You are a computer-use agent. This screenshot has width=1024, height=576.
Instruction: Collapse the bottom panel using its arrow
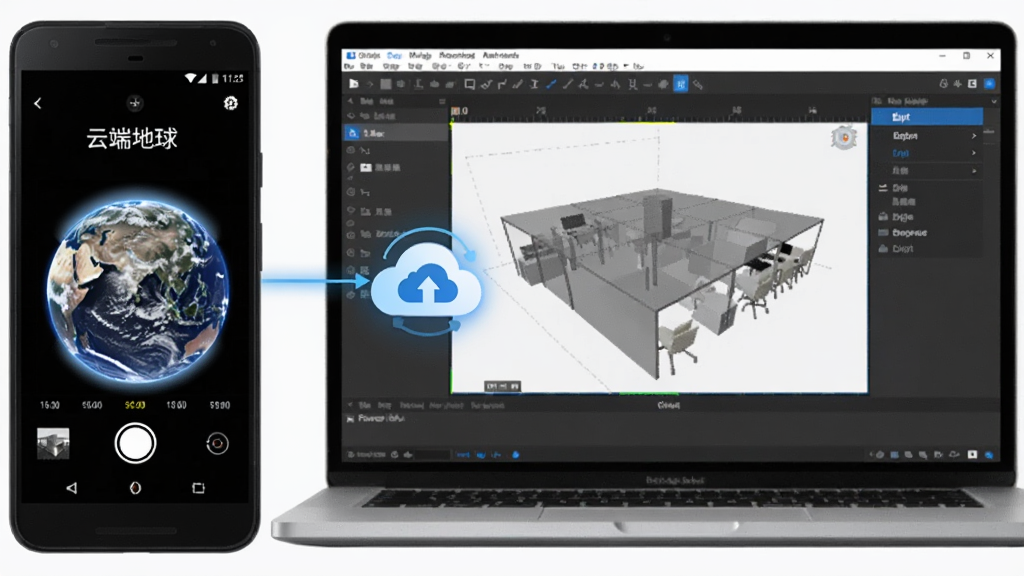tap(350, 405)
